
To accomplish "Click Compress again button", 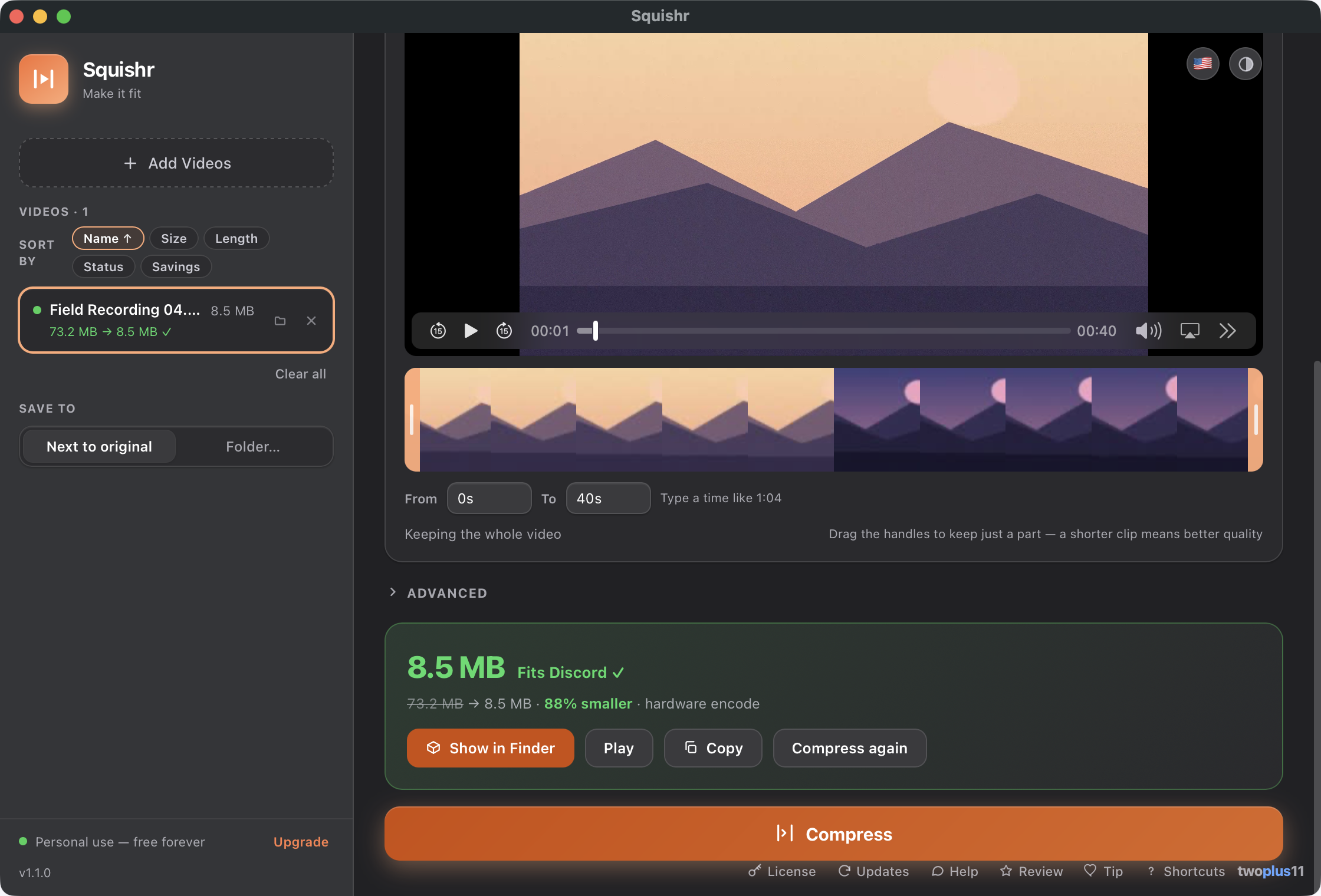I will click(x=849, y=748).
